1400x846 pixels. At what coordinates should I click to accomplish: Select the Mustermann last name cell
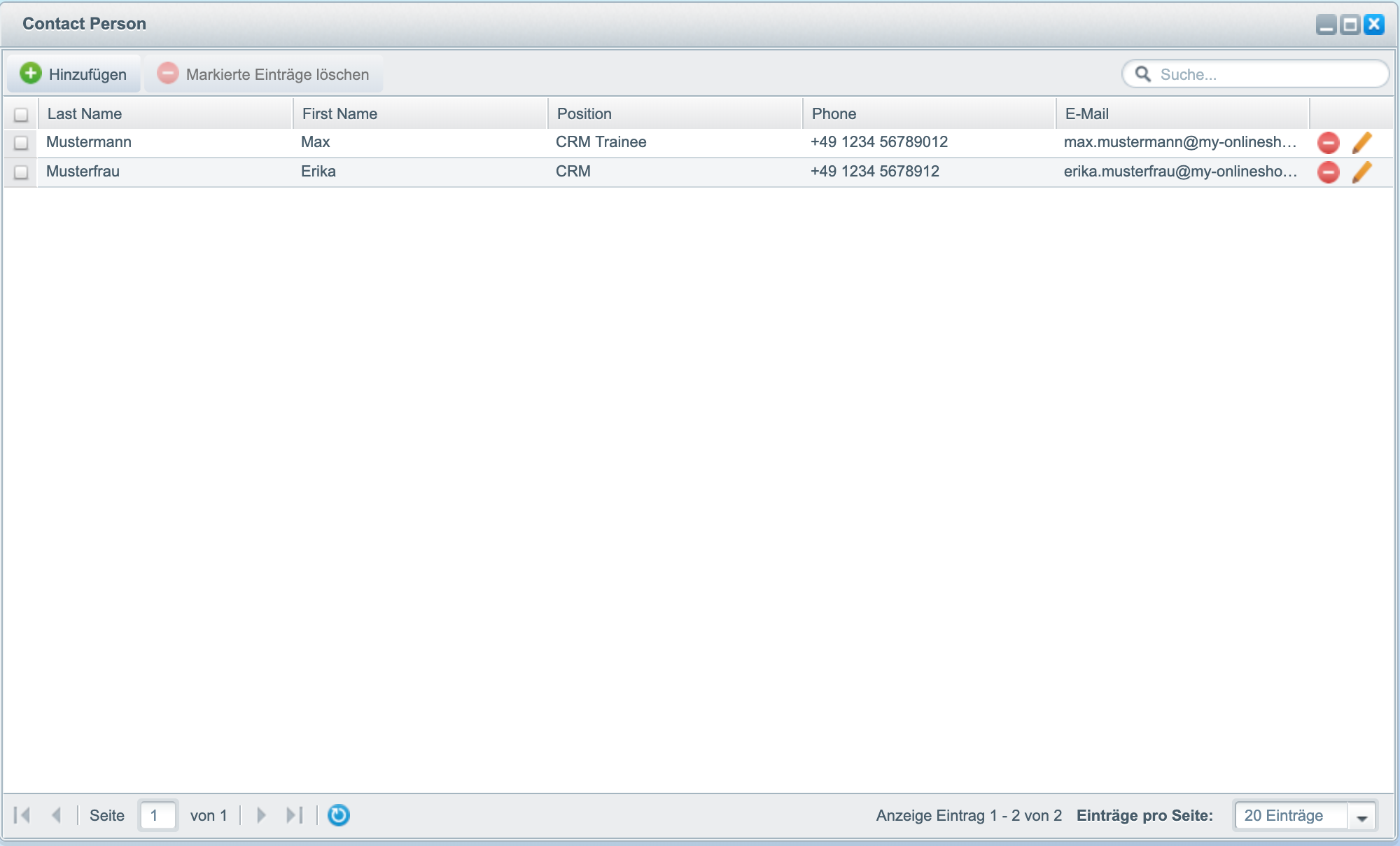click(x=165, y=142)
